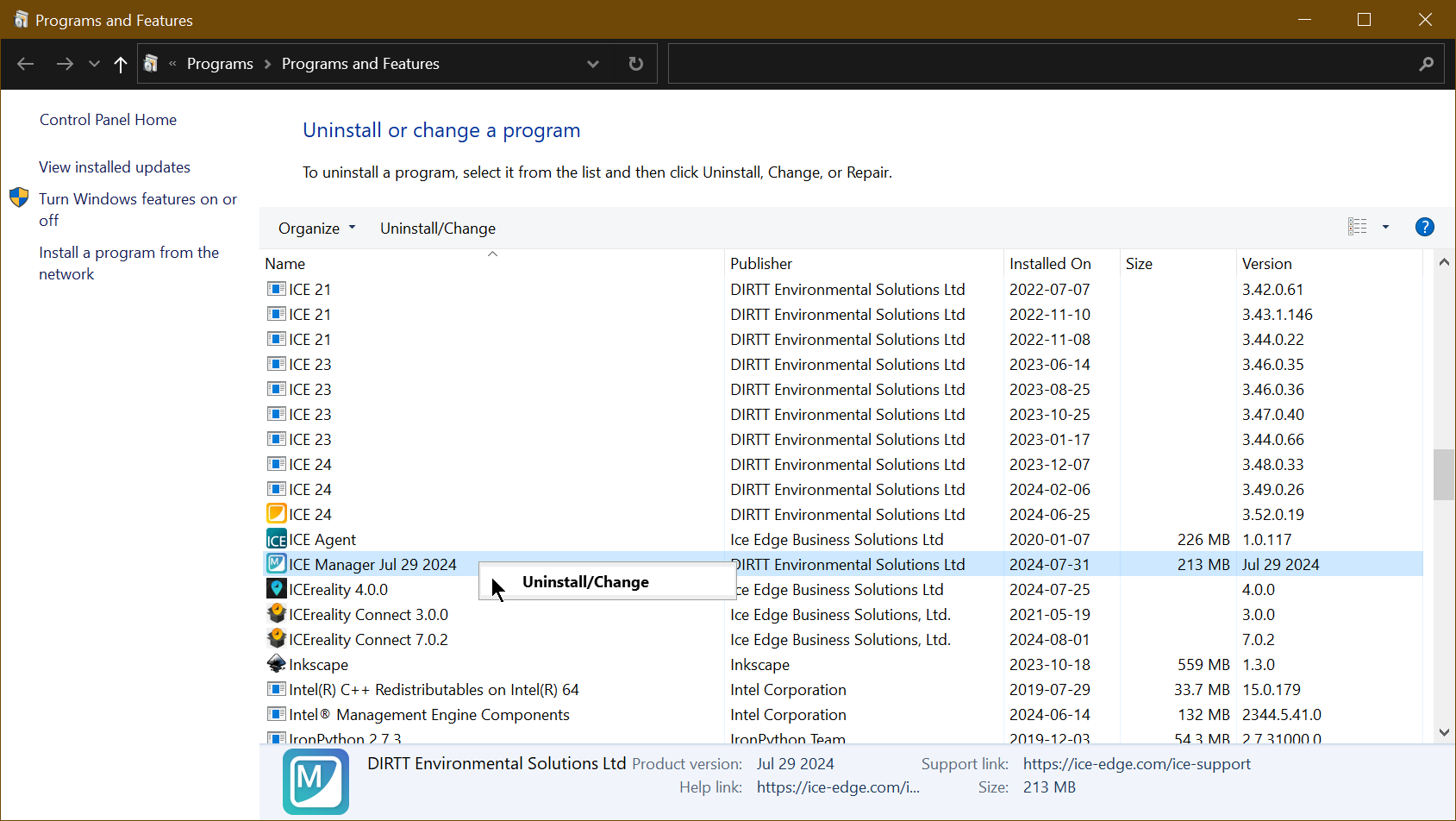Viewport: 1456px width, 821px height.
Task: Click the truncated help link https://ice-edge.com/i...
Action: pos(838,787)
